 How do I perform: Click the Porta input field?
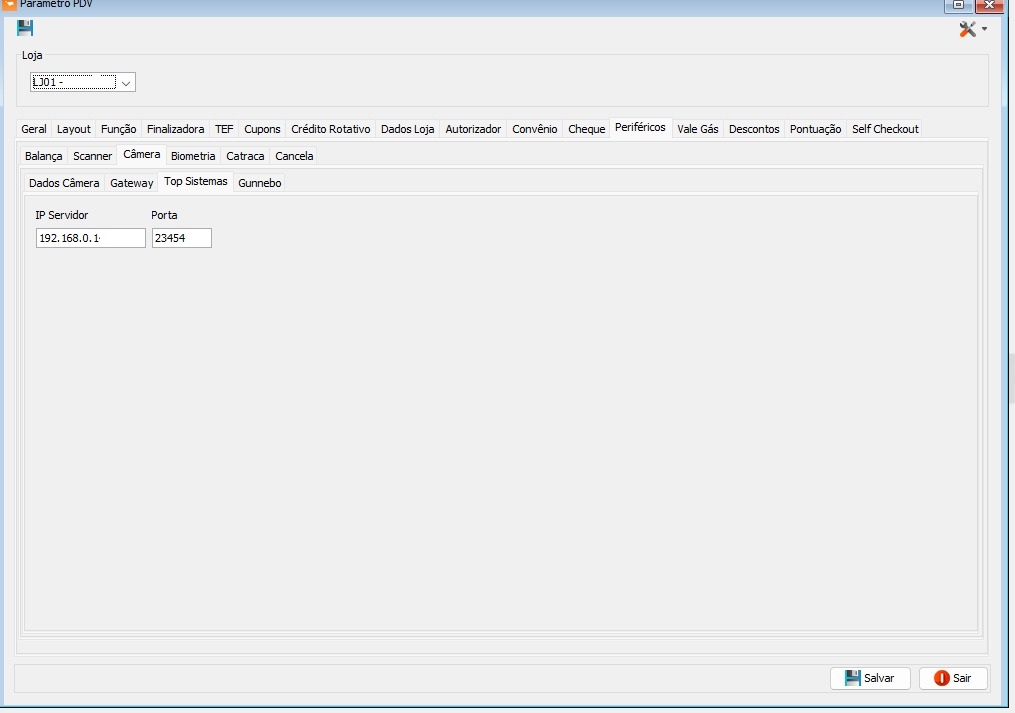point(181,238)
